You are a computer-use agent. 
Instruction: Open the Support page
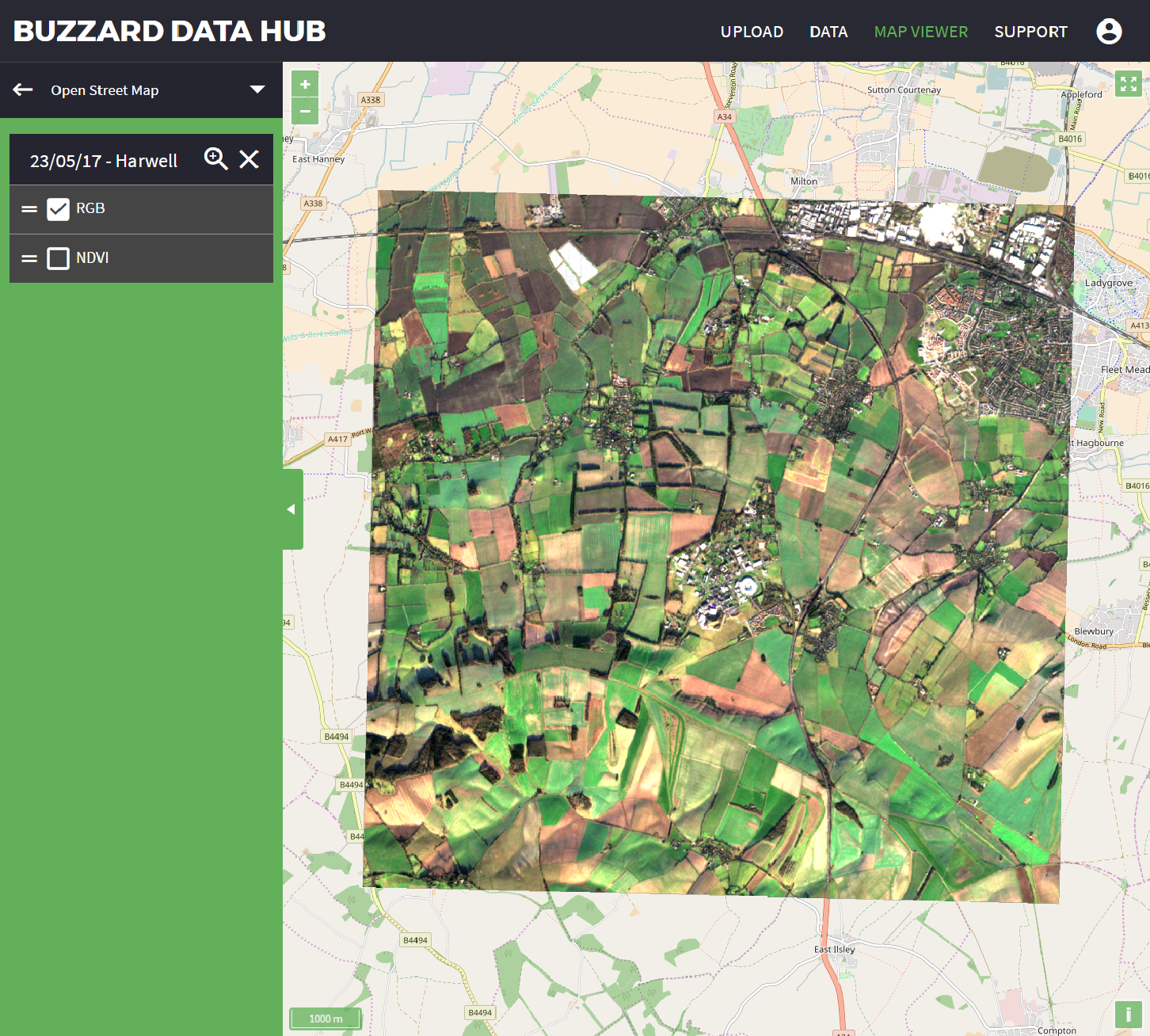(x=1030, y=32)
